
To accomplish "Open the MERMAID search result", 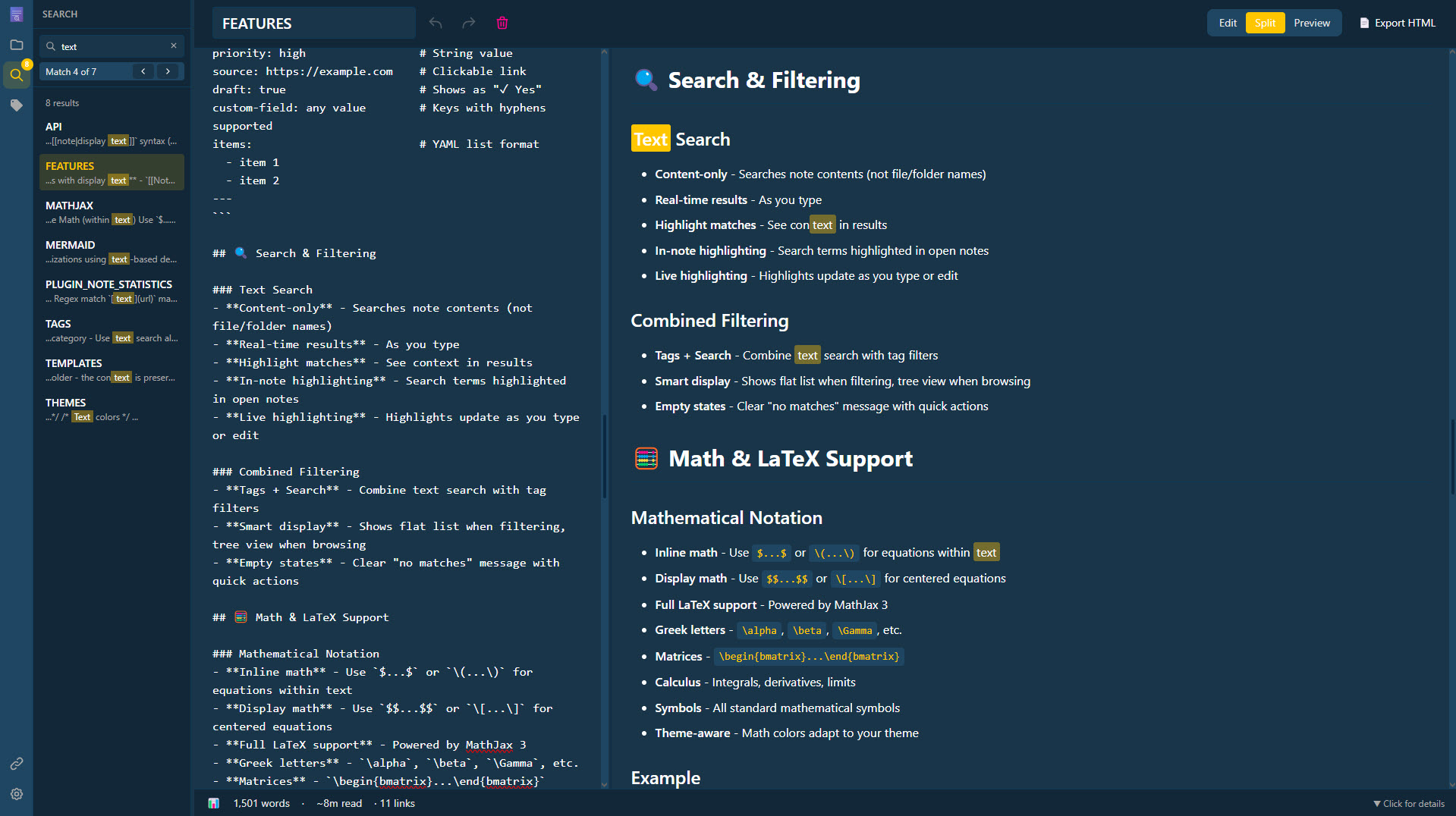I will click(112, 252).
